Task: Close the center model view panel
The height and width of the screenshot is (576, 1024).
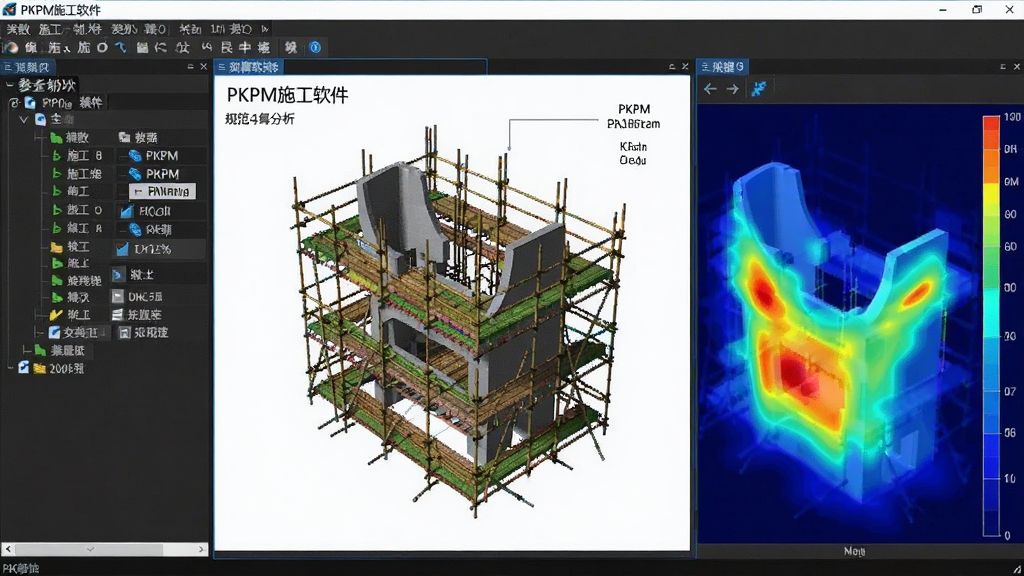Action: tap(685, 67)
